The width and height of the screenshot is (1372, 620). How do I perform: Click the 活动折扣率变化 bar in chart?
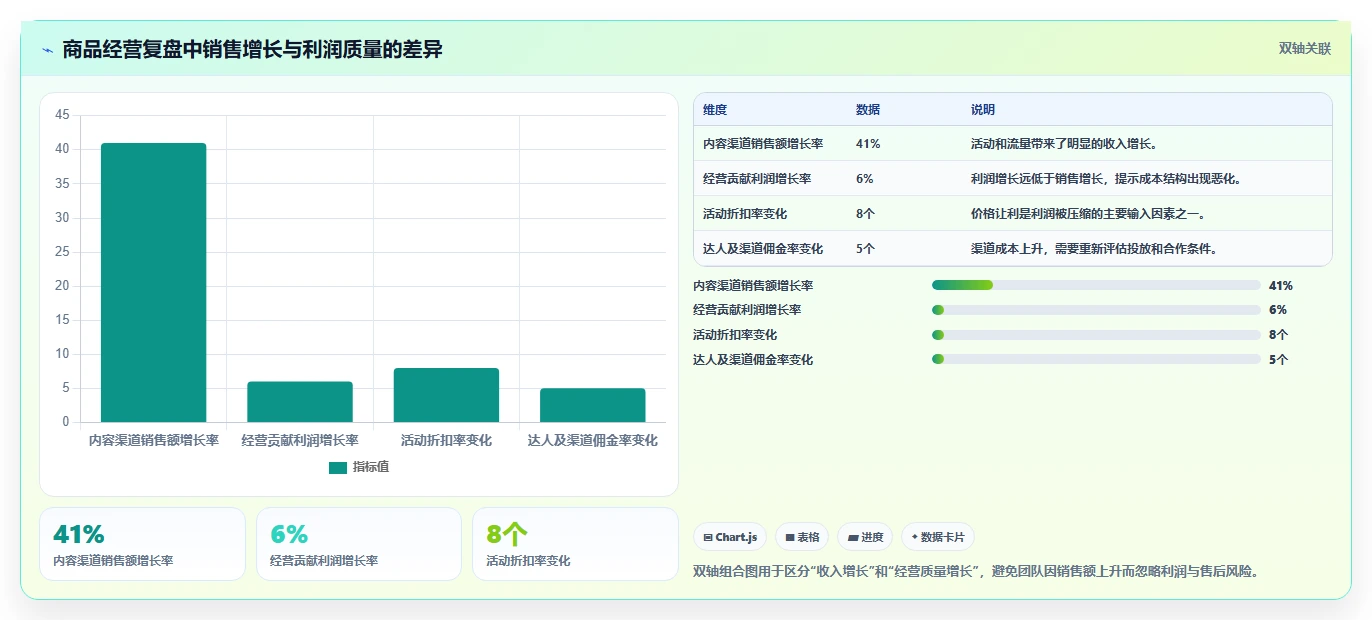(446, 395)
